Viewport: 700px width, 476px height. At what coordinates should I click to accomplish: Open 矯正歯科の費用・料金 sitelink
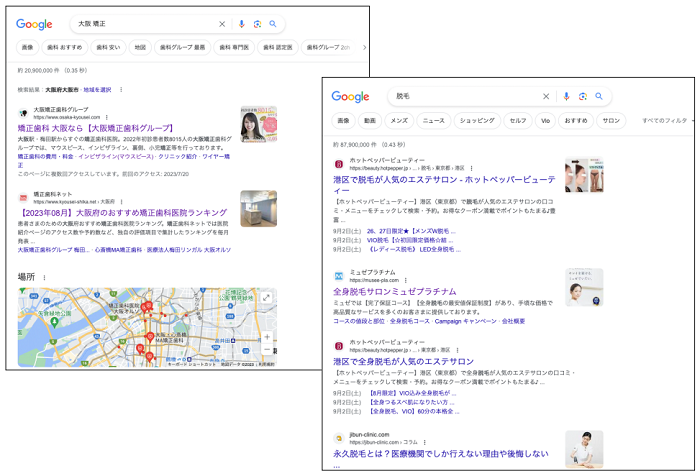(x=46, y=157)
